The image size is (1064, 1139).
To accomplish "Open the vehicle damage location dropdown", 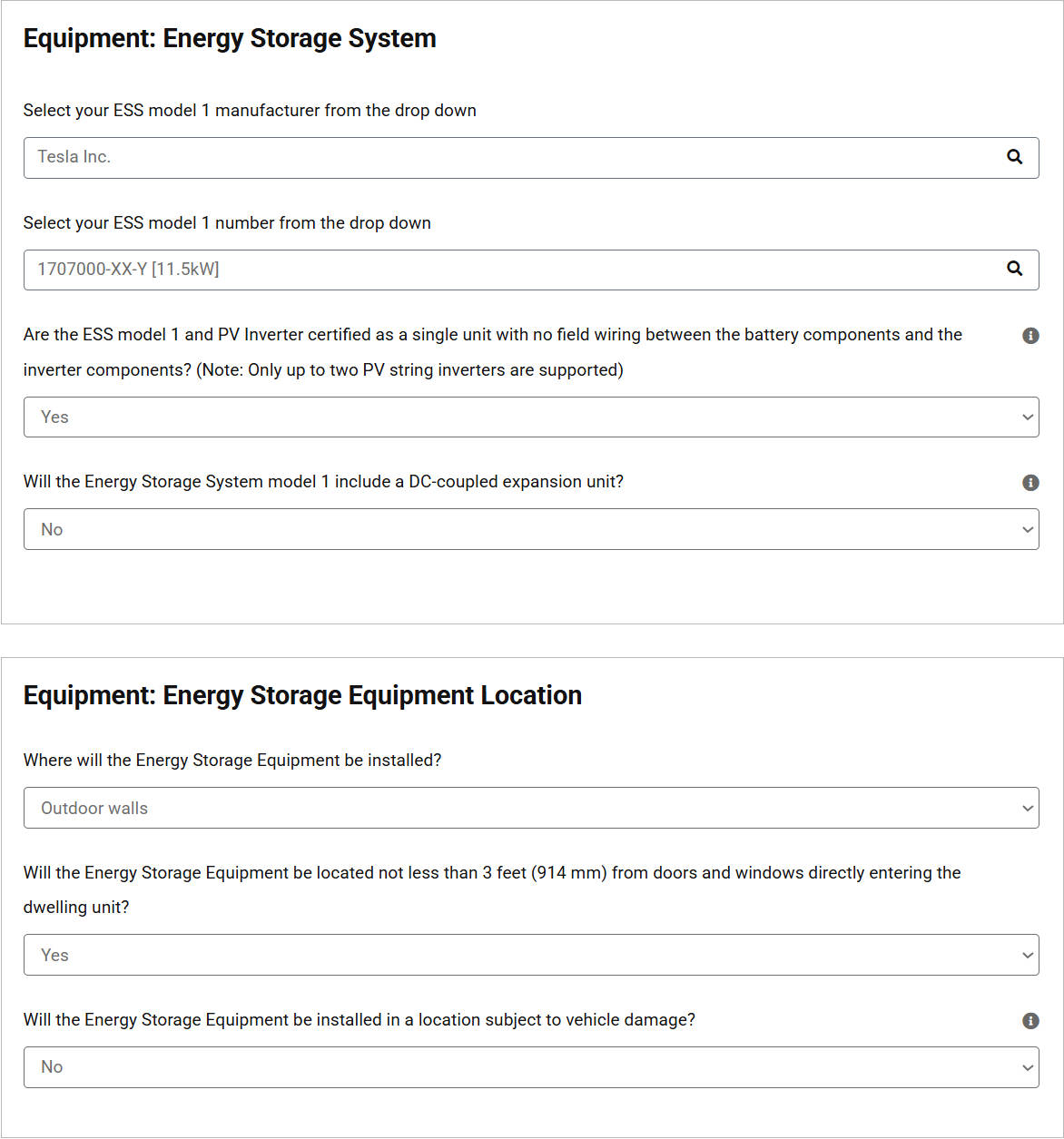I will (531, 1067).
